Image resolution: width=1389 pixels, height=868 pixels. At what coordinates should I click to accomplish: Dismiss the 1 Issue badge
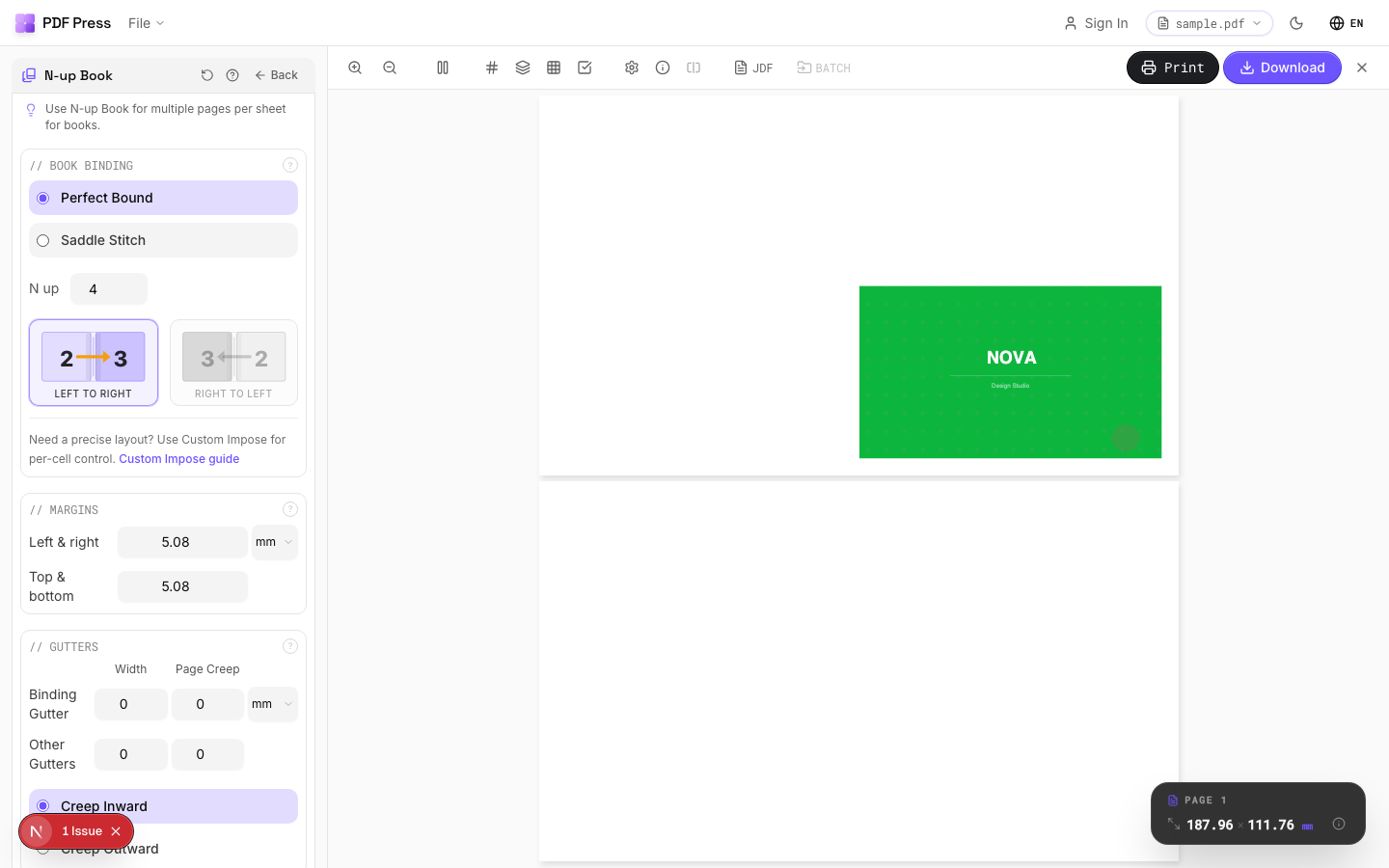[116, 831]
